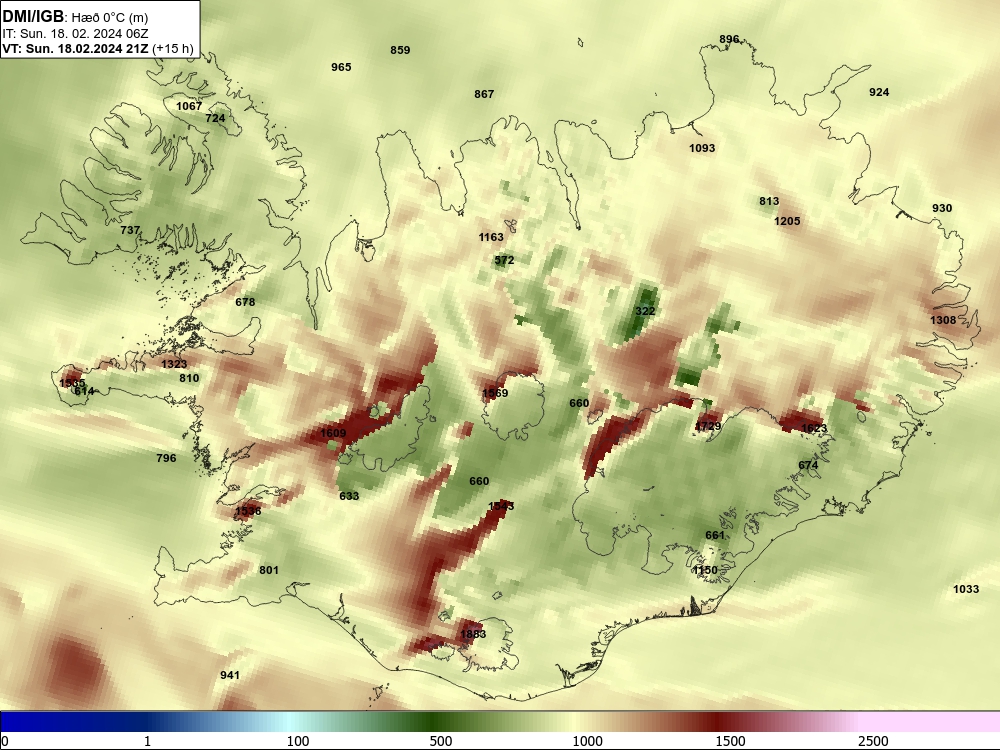Click the 1205 value label

[787, 221]
